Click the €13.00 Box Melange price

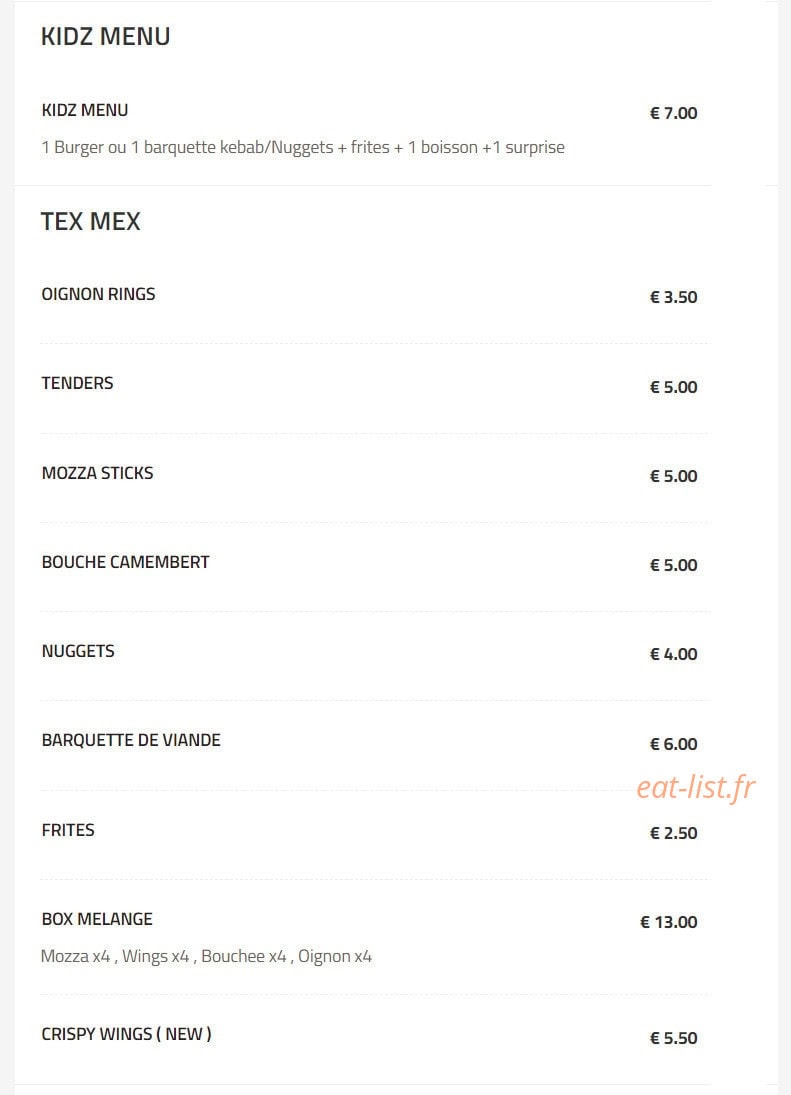(668, 923)
